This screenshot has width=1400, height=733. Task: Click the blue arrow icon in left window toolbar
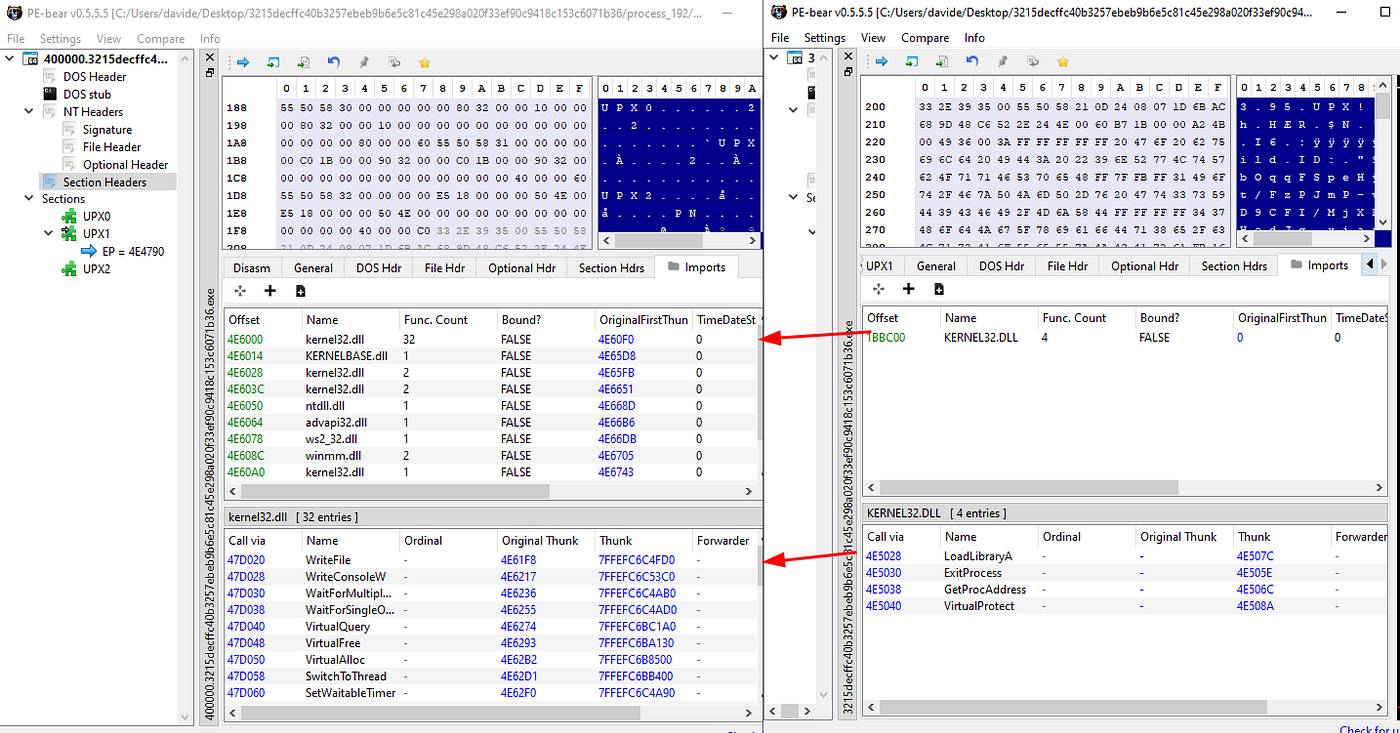click(x=243, y=62)
